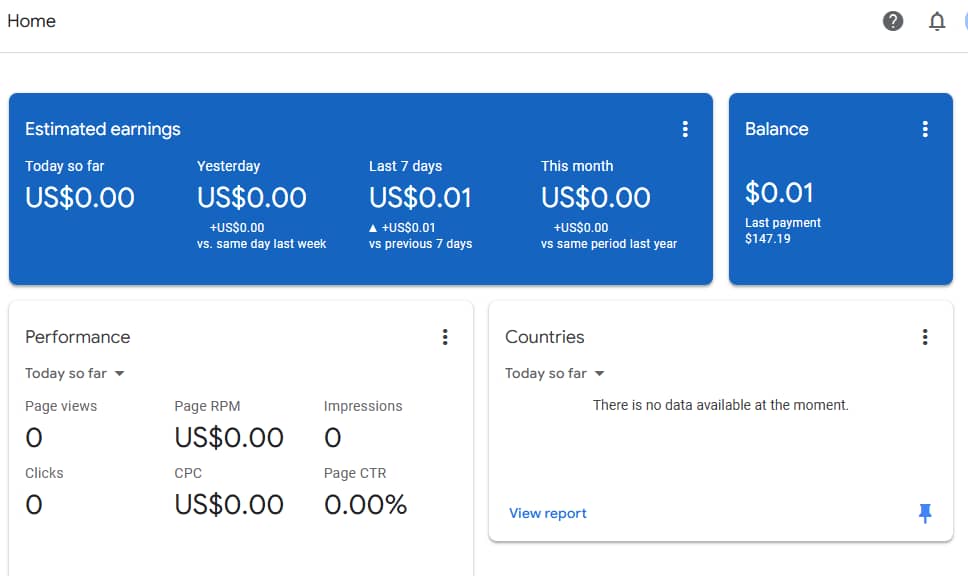Open Balance card three-dot menu
The width and height of the screenshot is (968, 576).
[925, 129]
